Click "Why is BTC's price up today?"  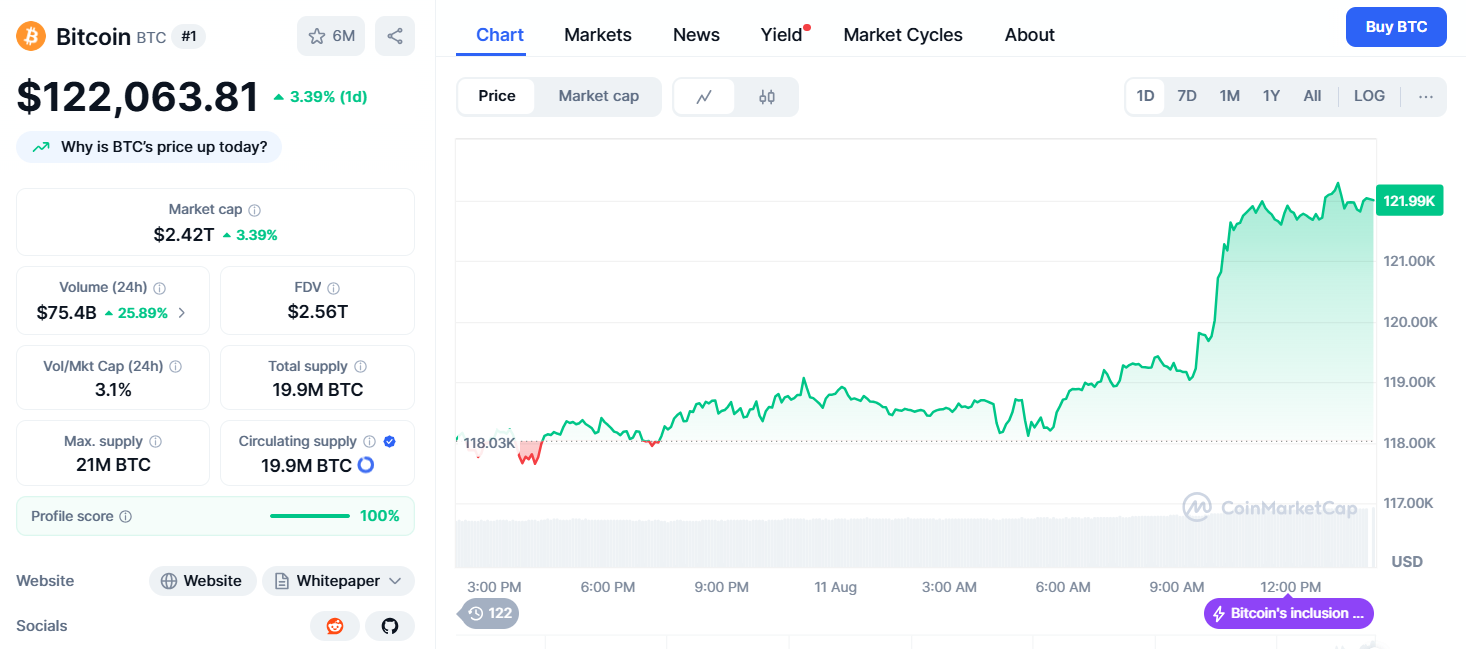click(149, 147)
